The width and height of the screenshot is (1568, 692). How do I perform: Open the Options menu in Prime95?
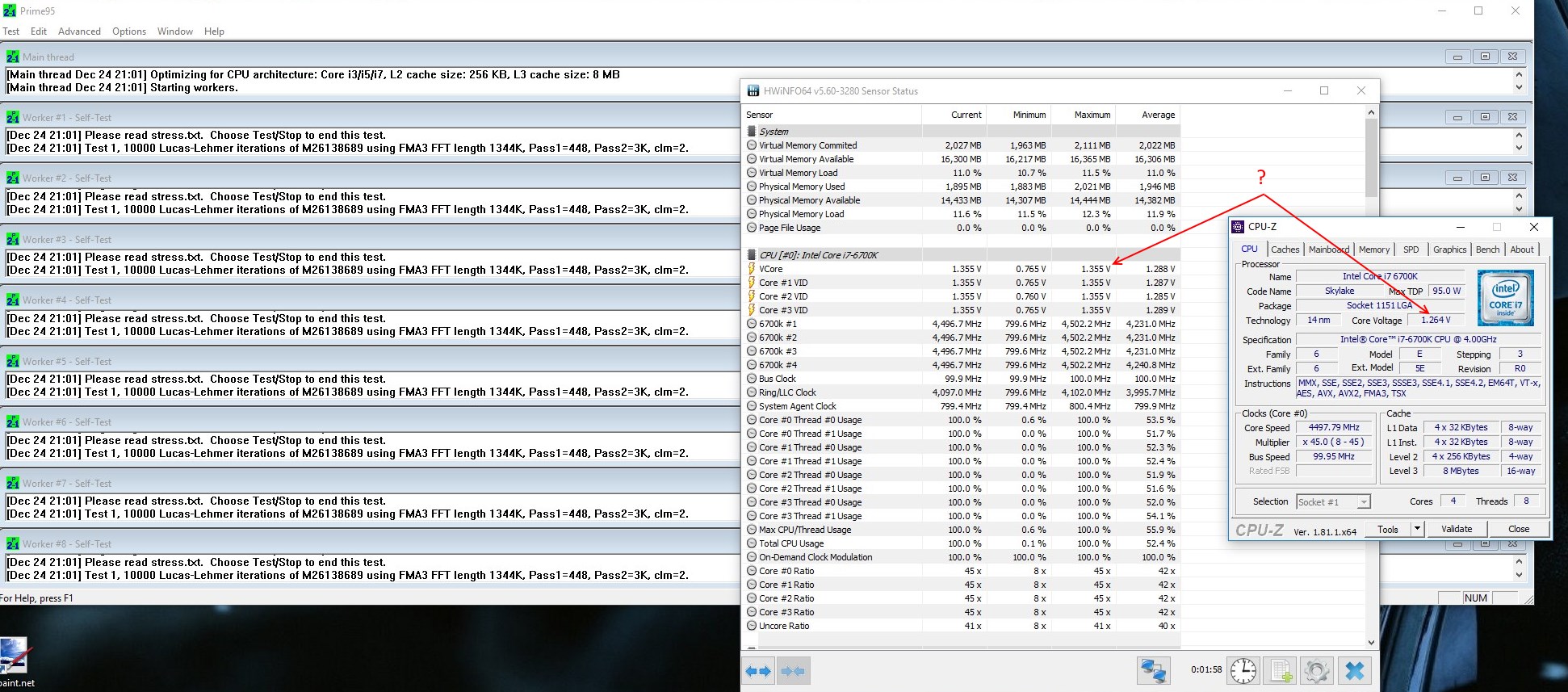coord(129,31)
